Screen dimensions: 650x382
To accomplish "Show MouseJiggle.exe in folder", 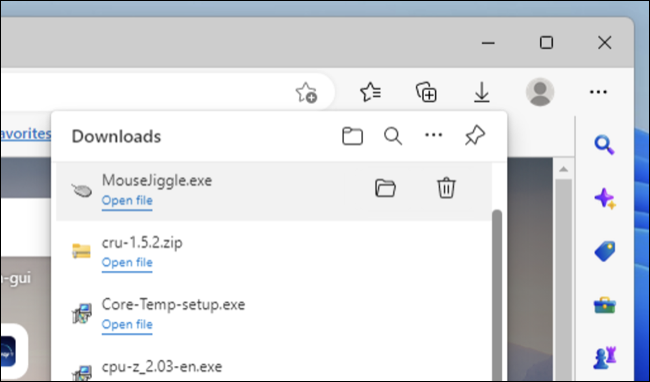I will [x=385, y=188].
